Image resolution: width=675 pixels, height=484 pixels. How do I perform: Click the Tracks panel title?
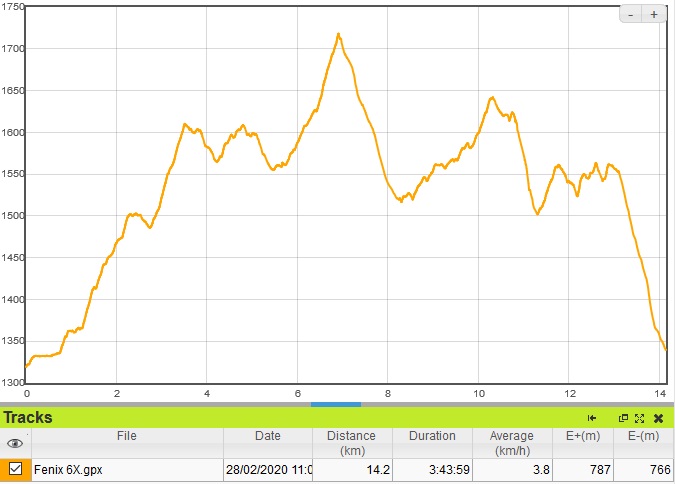28,417
